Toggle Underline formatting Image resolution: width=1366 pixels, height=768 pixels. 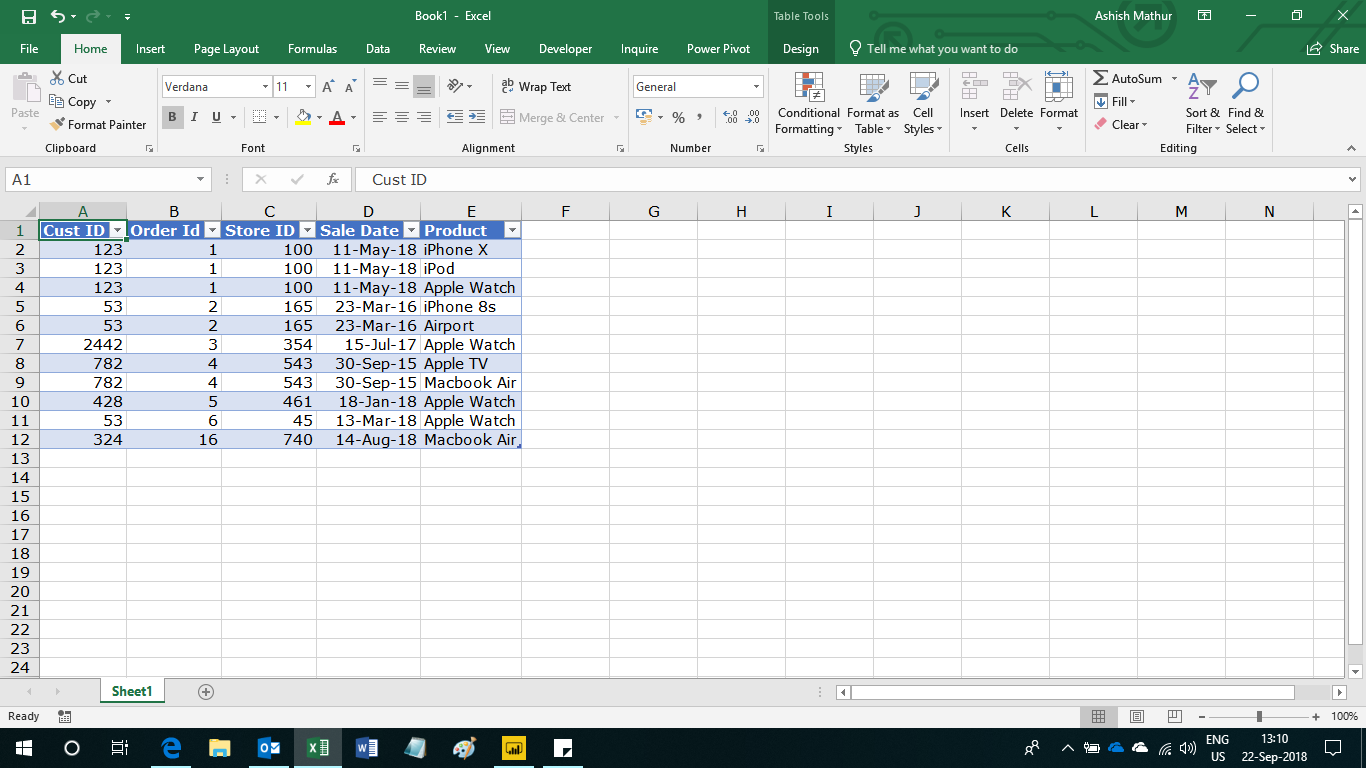[x=215, y=118]
